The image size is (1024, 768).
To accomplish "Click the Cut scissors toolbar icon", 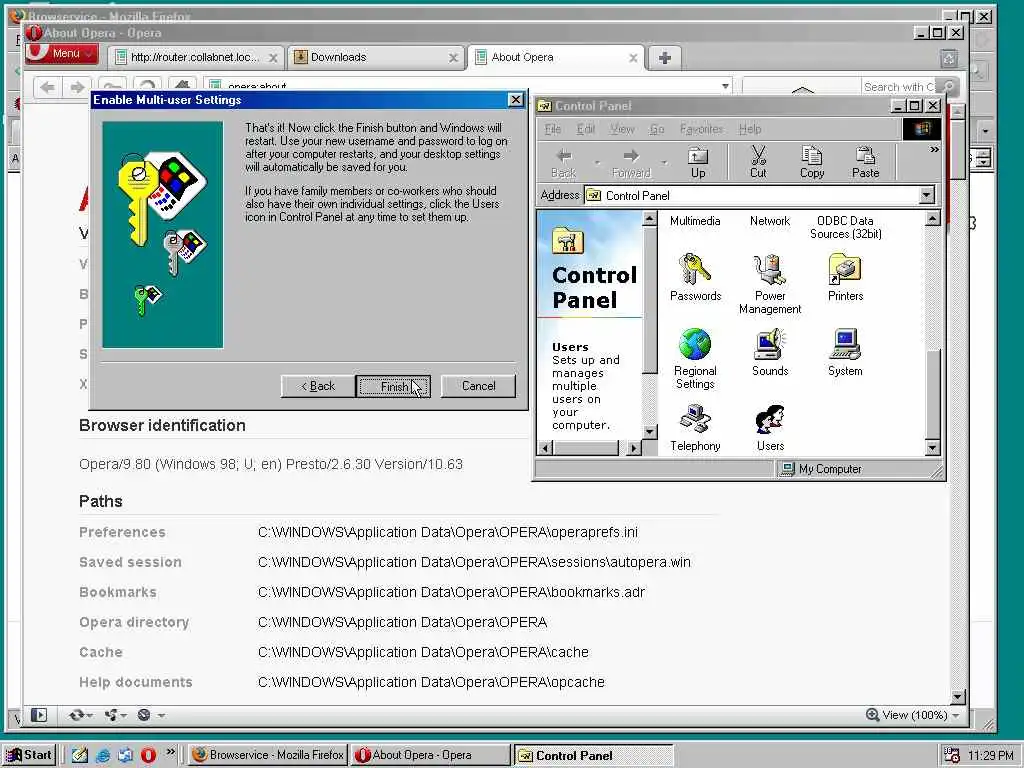I will 758,162.
